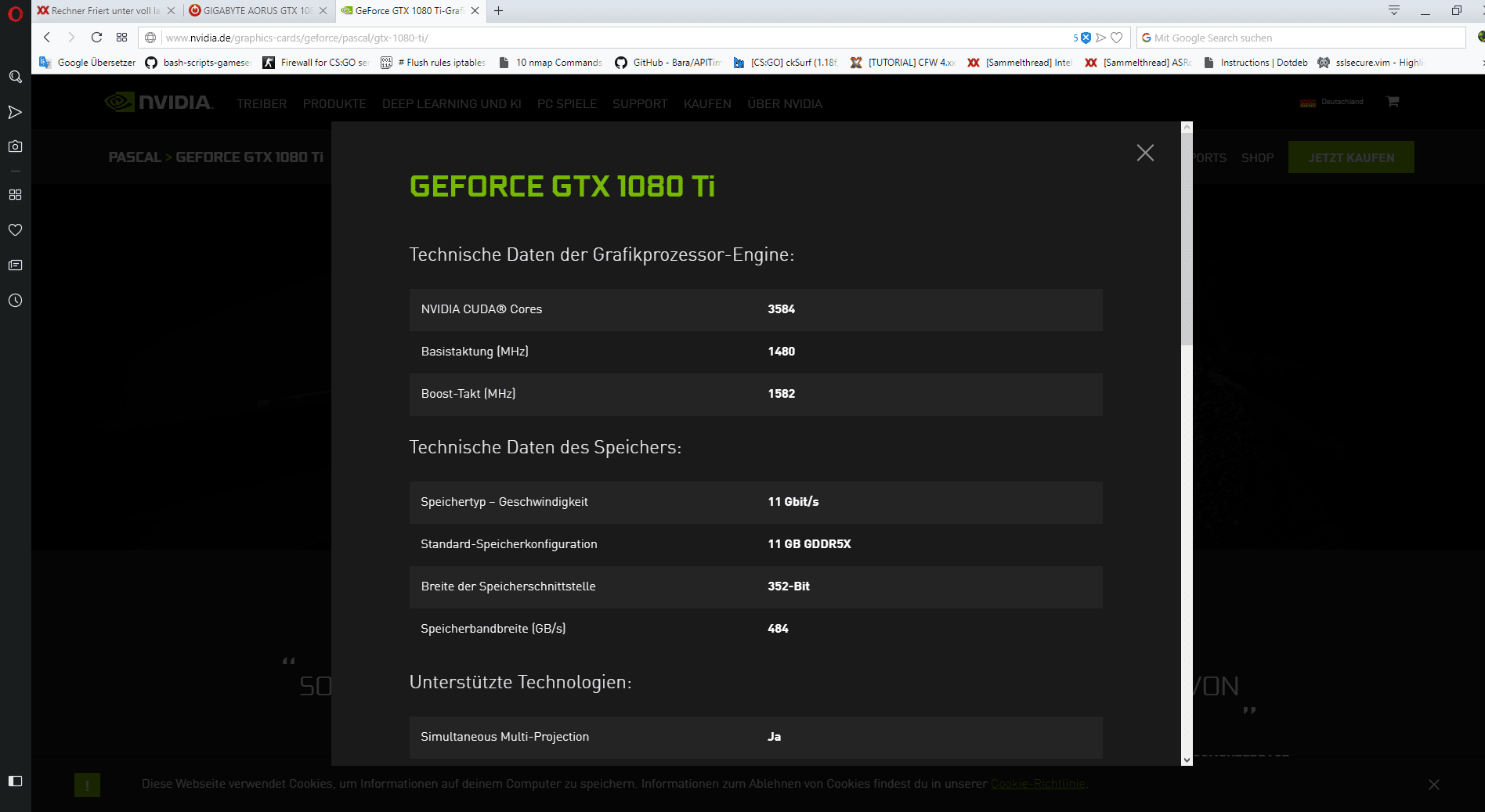Send page to My Flow from address bar

[x=1100, y=38]
